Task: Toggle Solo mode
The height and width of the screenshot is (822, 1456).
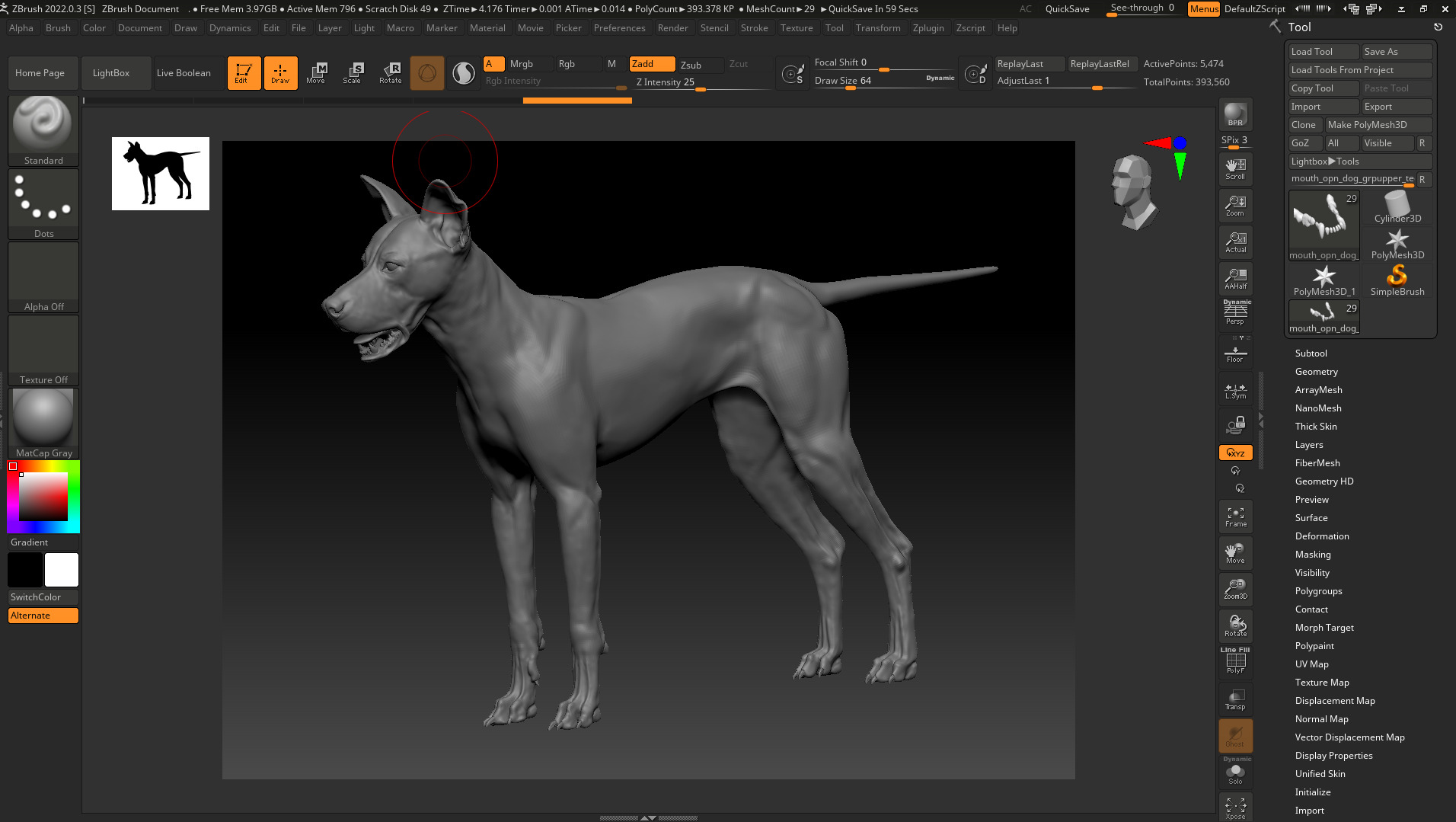Action: point(1235,772)
